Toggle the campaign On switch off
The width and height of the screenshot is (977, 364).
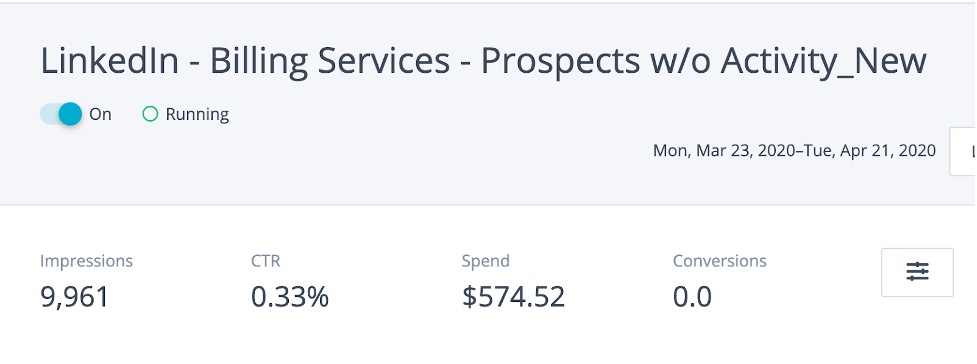click(61, 114)
